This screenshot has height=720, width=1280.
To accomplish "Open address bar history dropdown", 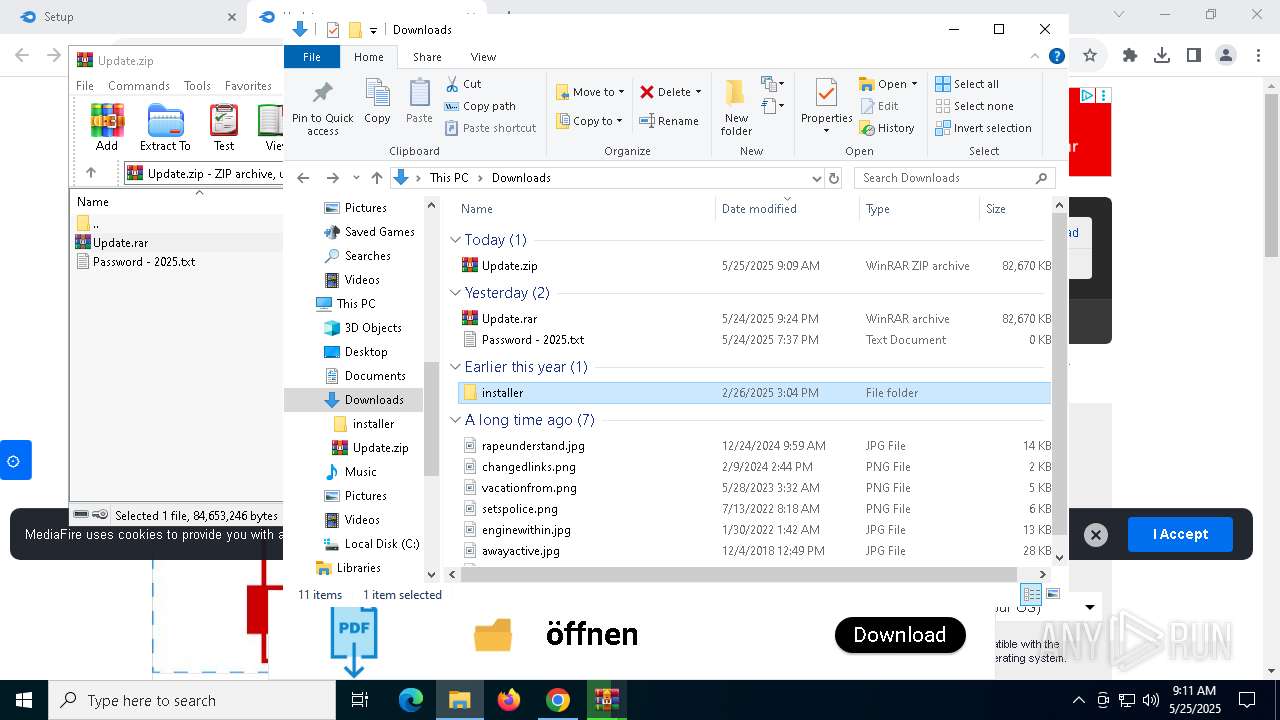I will [816, 178].
